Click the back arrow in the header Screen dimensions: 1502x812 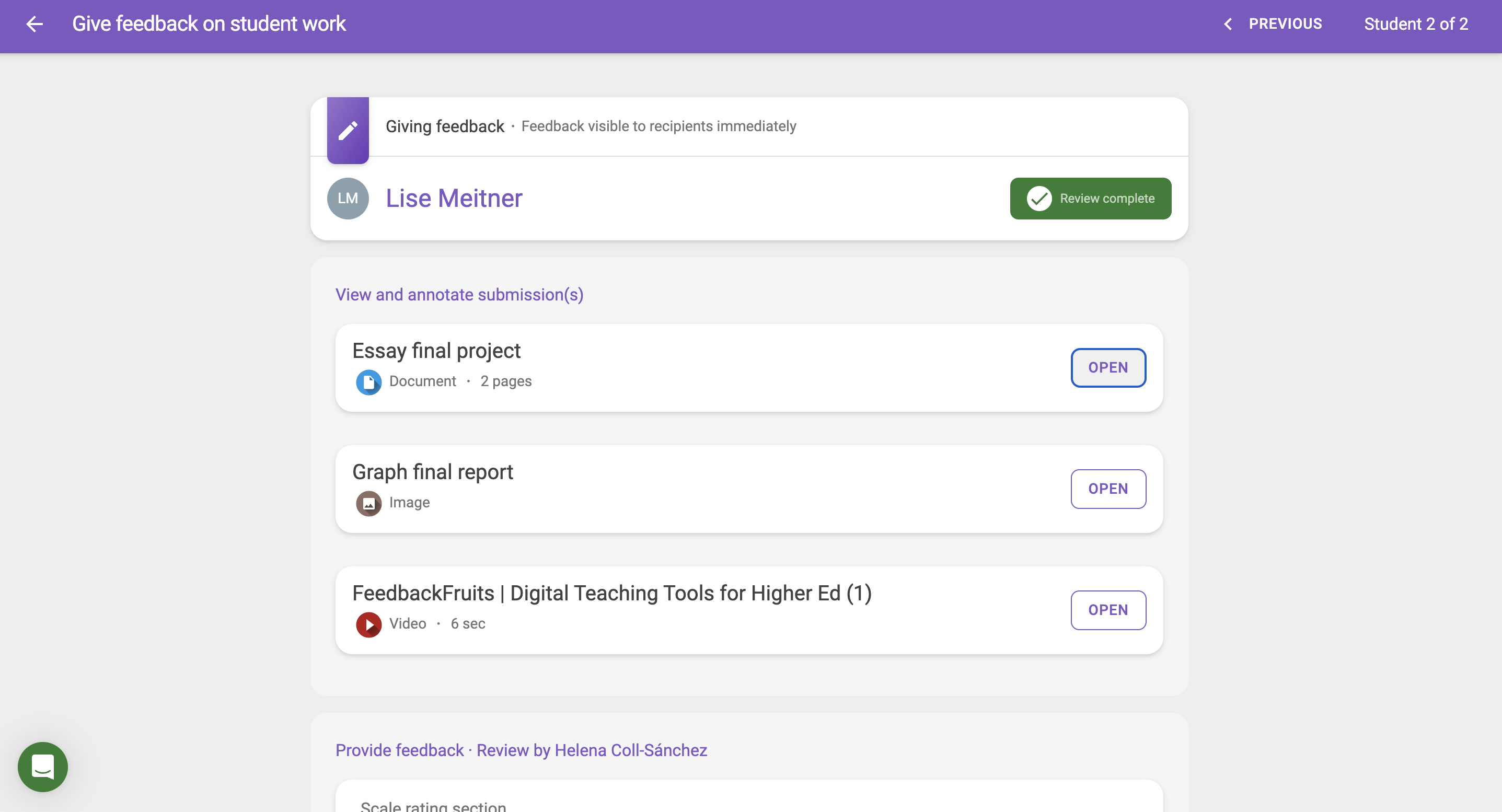(34, 24)
